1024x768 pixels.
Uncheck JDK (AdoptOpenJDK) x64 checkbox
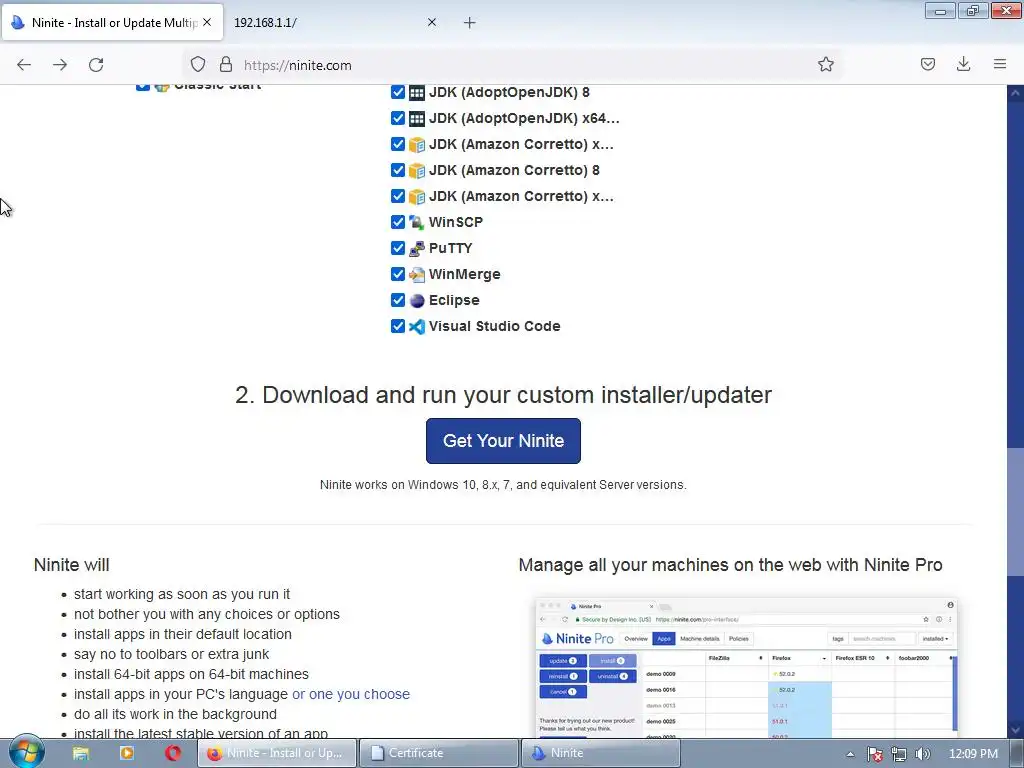click(x=398, y=118)
